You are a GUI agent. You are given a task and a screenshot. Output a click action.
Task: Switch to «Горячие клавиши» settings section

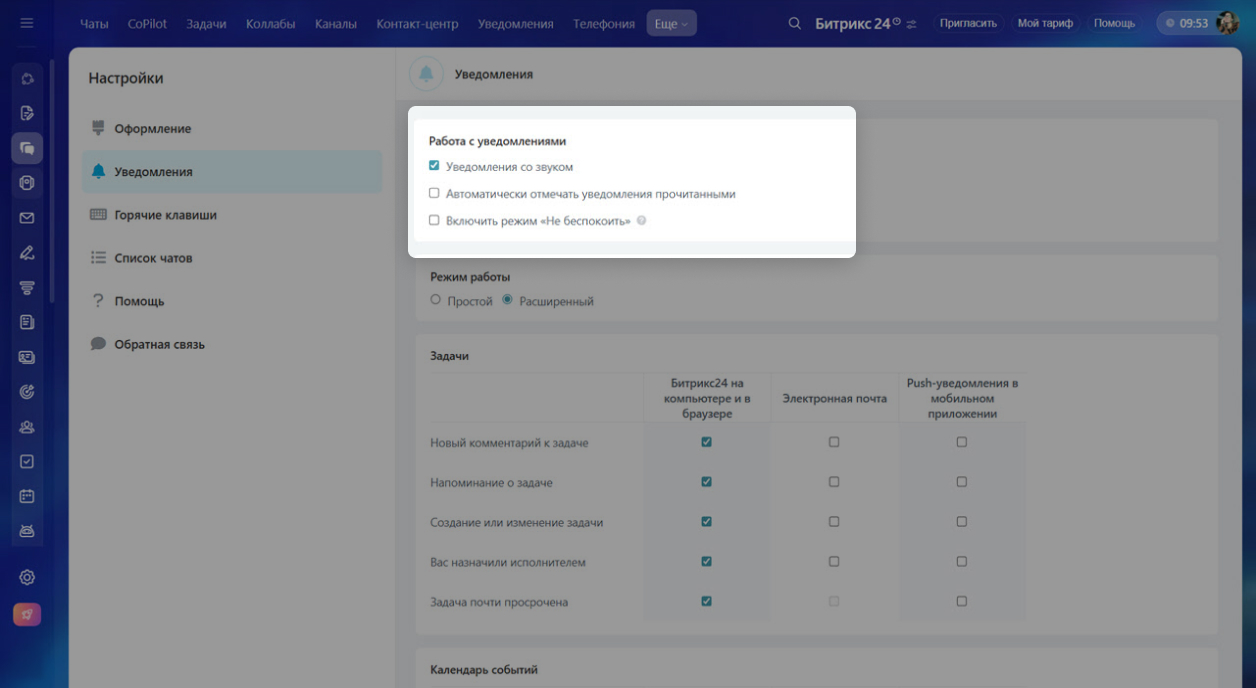point(165,215)
